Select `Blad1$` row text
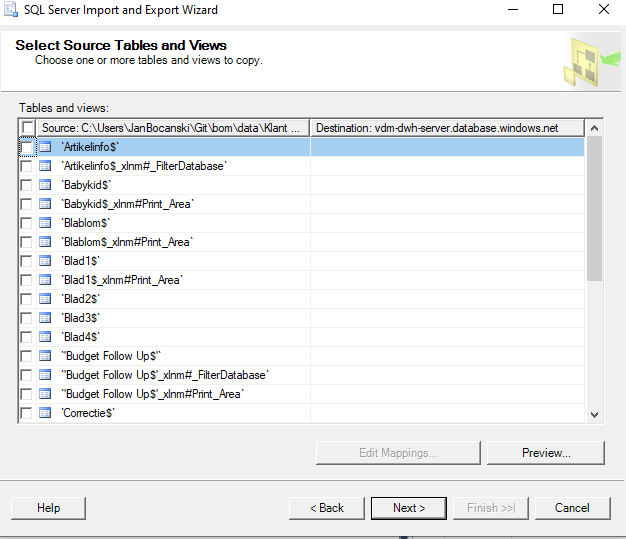This screenshot has width=626, height=539. [80, 261]
